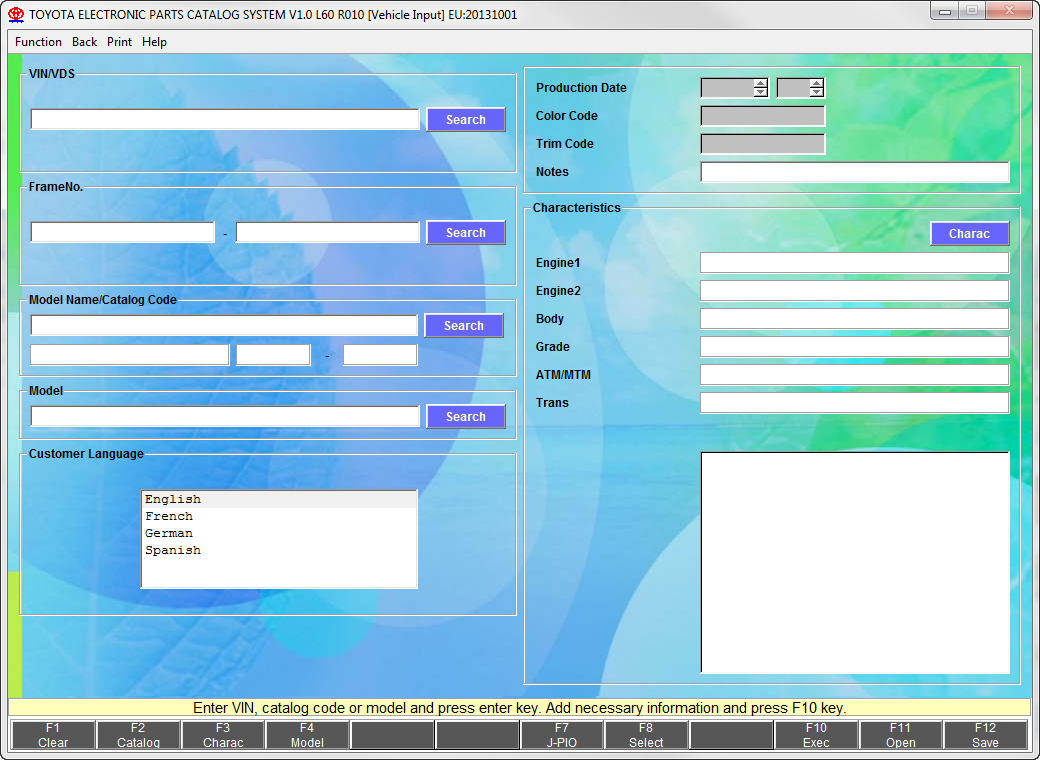Click the F12 Save function key

985,735
